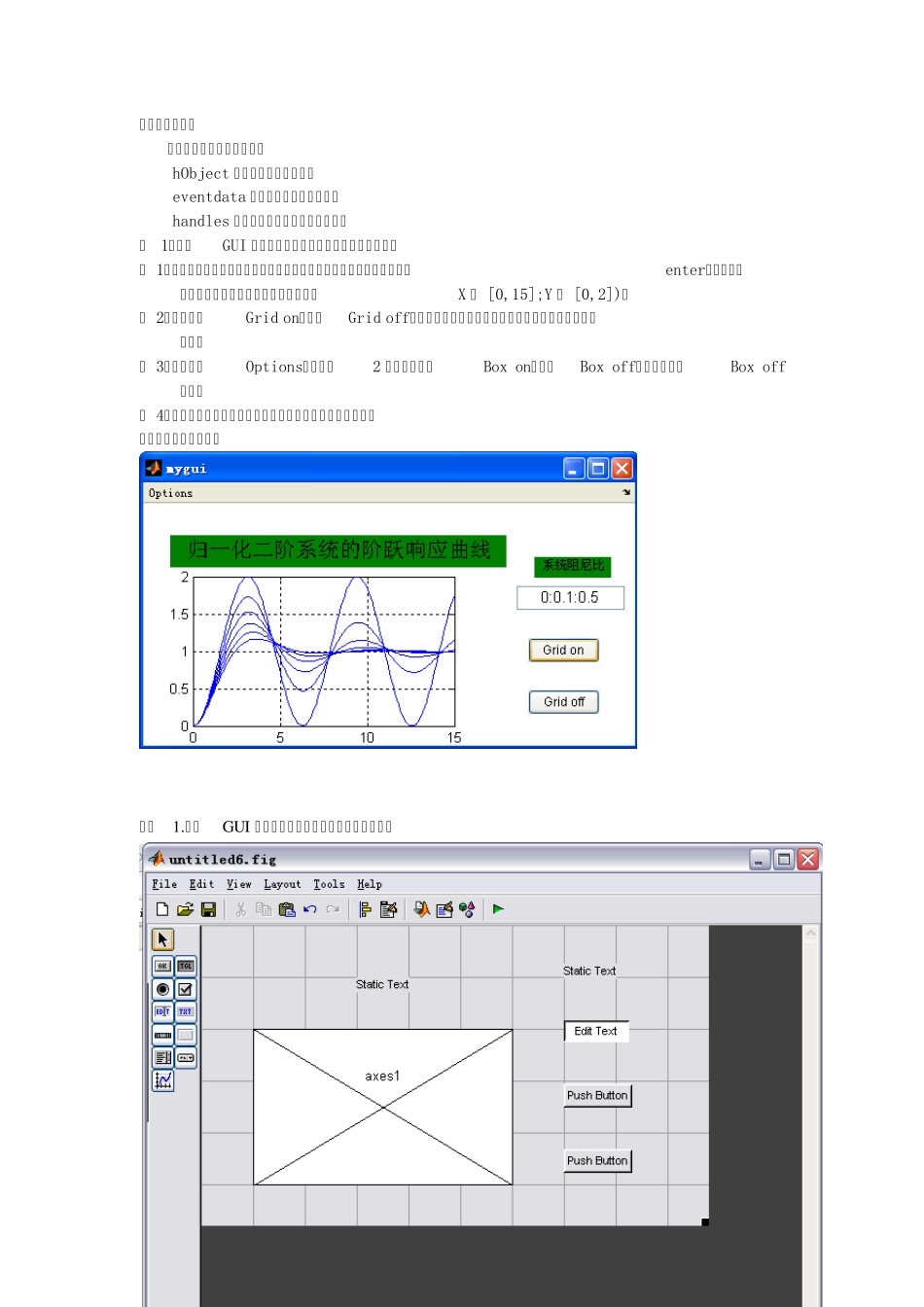Choose the Listbox palette tool
Viewport: 924px width, 1307px height.
tap(162, 1057)
